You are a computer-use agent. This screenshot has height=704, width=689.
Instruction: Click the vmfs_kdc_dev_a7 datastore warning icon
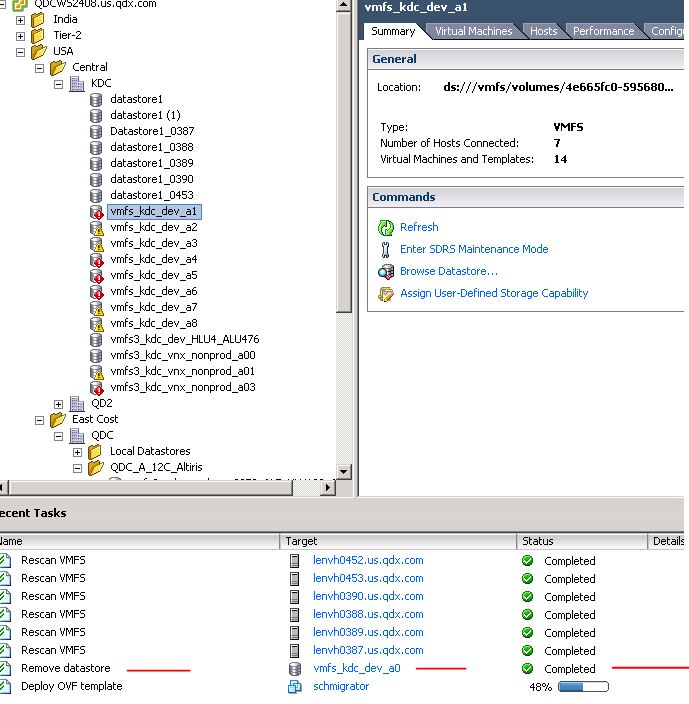pyautogui.click(x=97, y=308)
